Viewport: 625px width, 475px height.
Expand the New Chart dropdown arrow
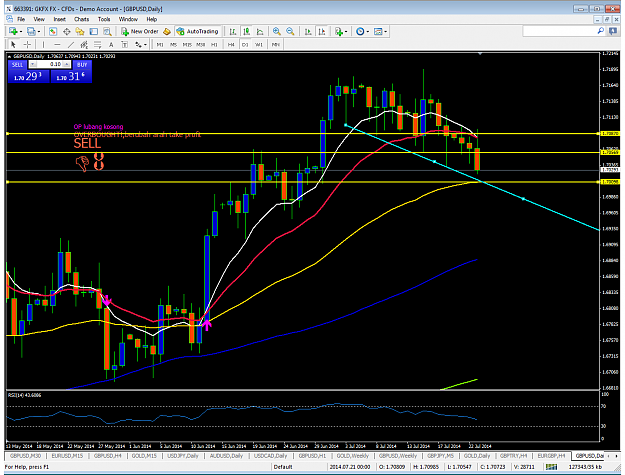coord(20,31)
